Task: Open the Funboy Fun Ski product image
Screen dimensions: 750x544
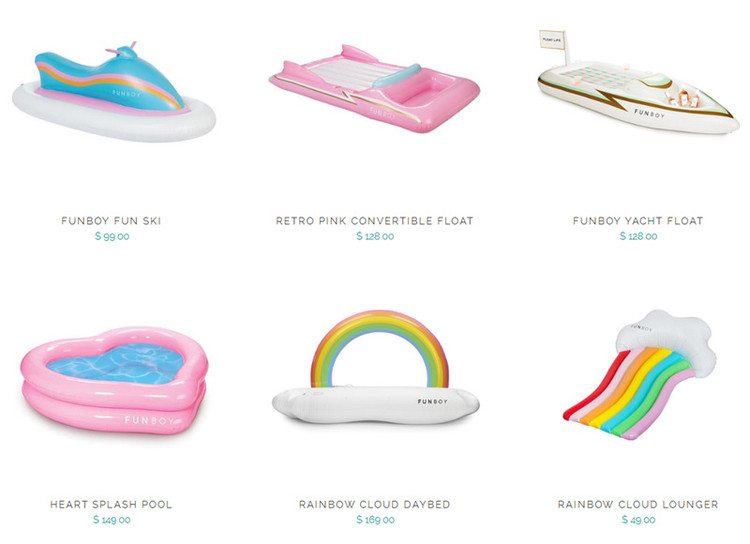Action: coord(114,92)
